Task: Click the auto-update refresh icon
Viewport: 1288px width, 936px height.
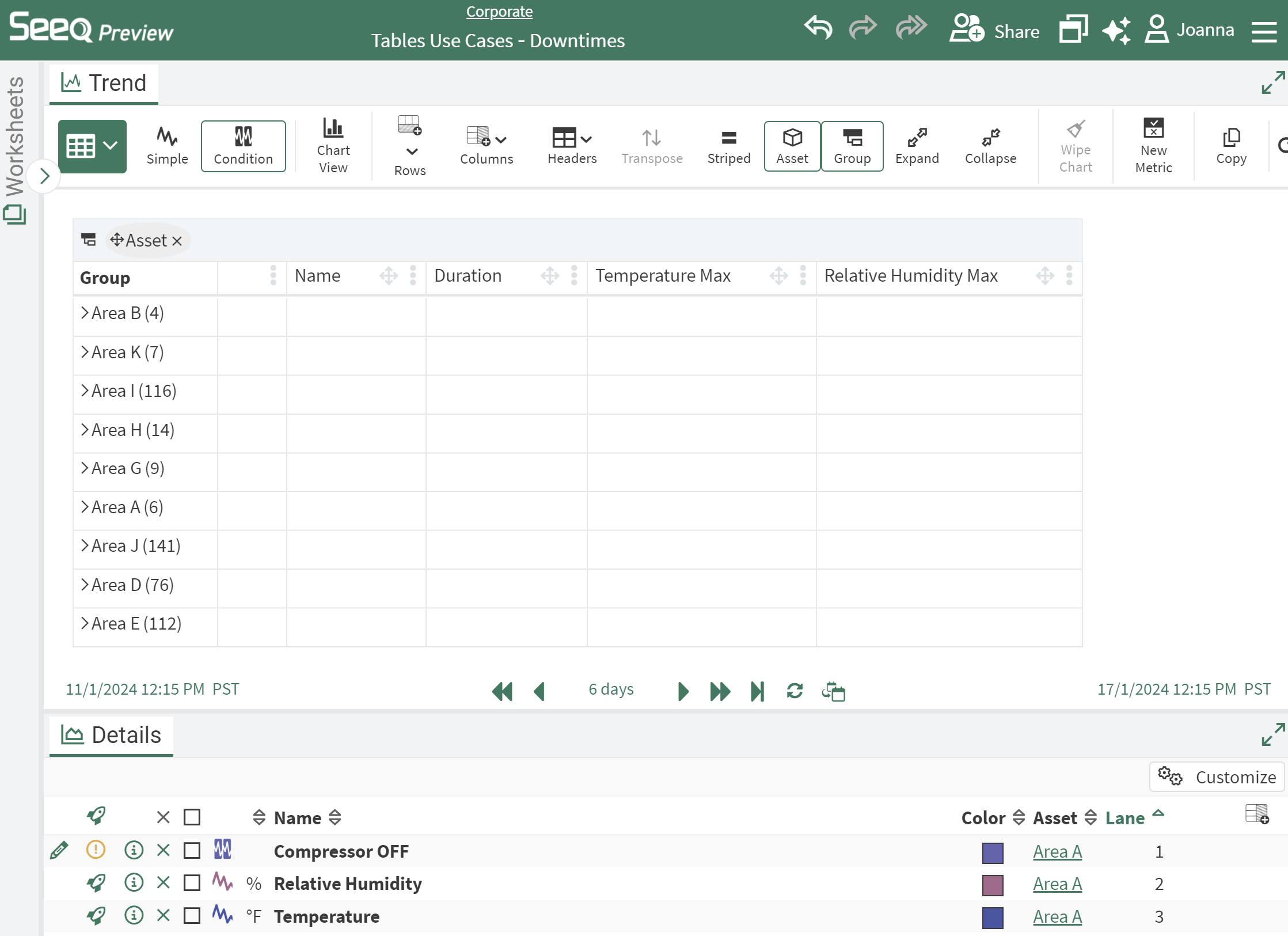Action: [795, 691]
